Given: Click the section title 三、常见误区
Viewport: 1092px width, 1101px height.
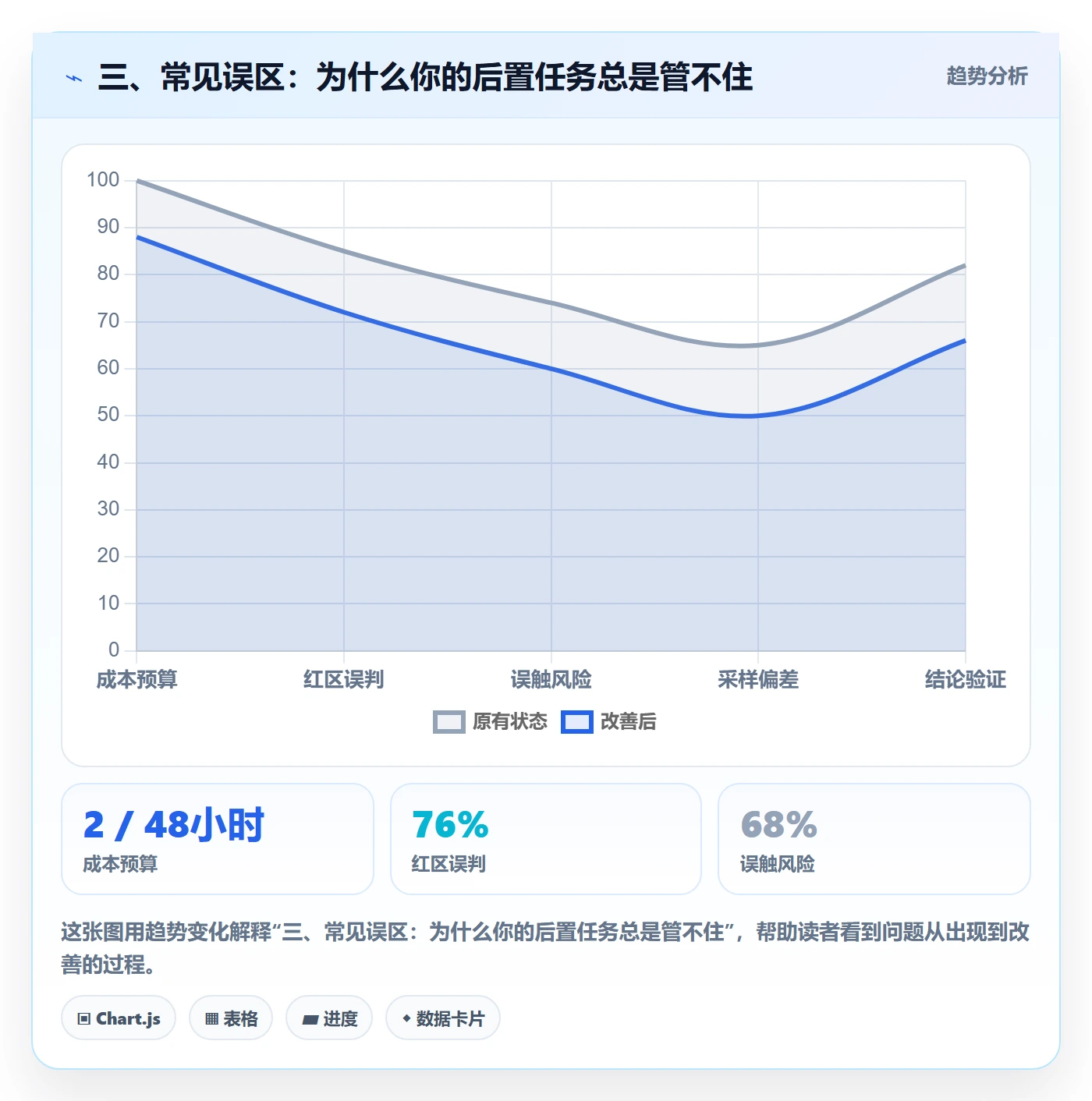Looking at the screenshot, I should 425,77.
